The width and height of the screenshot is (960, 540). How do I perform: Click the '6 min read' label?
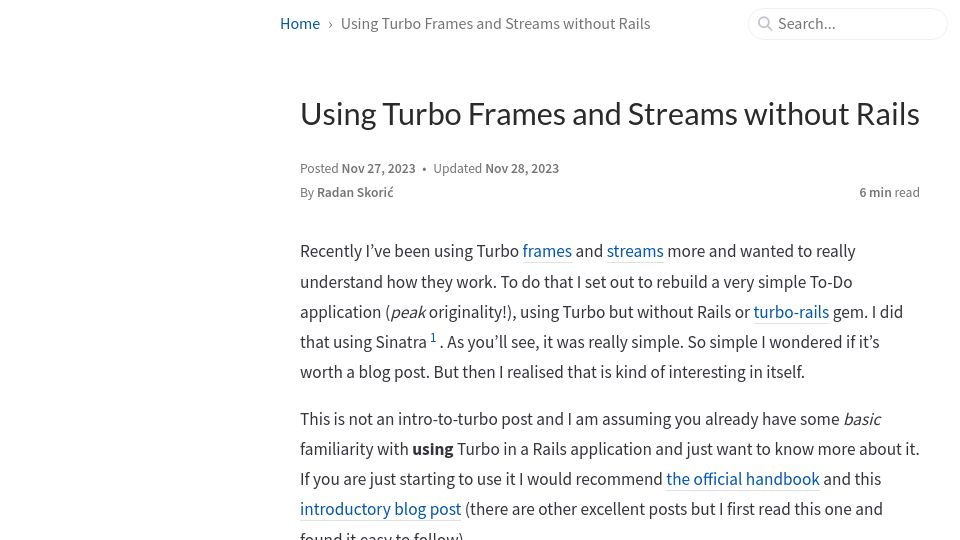(889, 193)
